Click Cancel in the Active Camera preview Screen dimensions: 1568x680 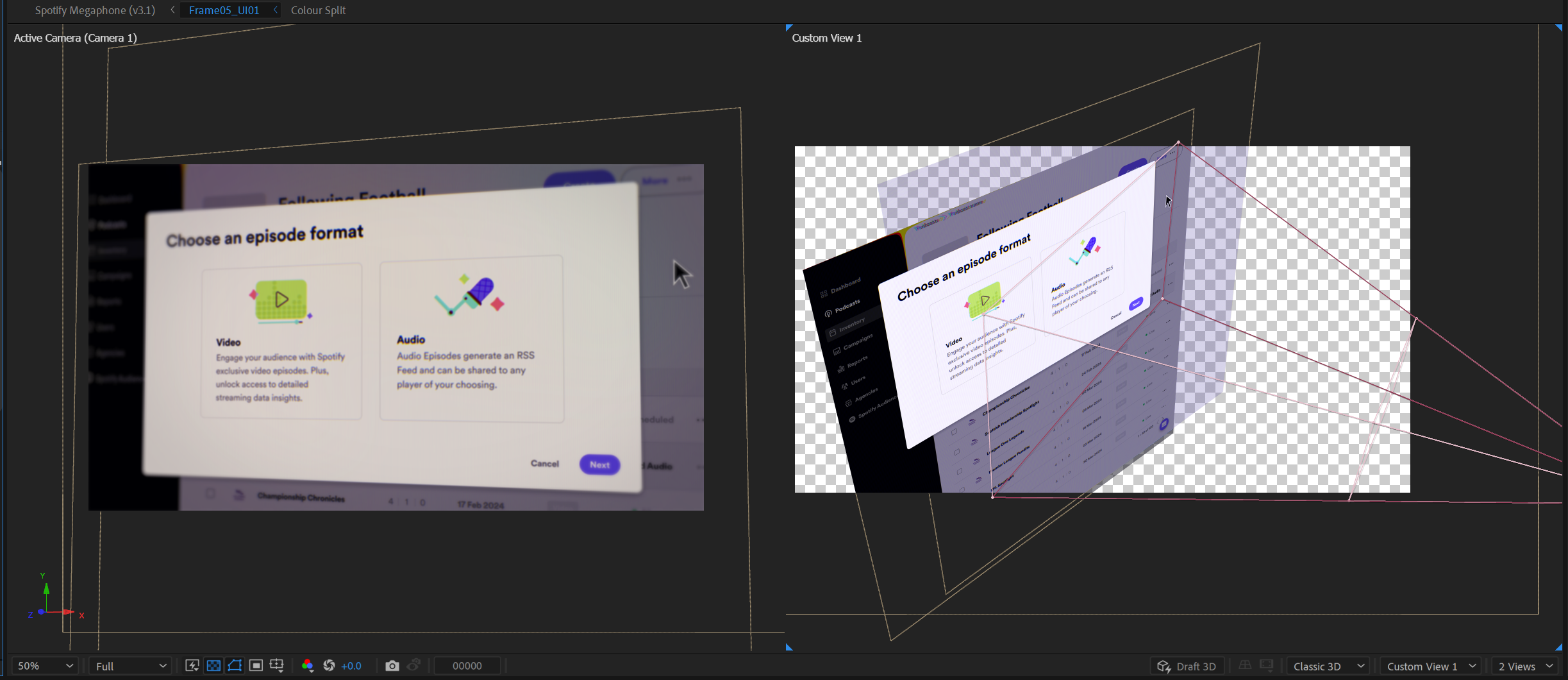click(x=545, y=463)
